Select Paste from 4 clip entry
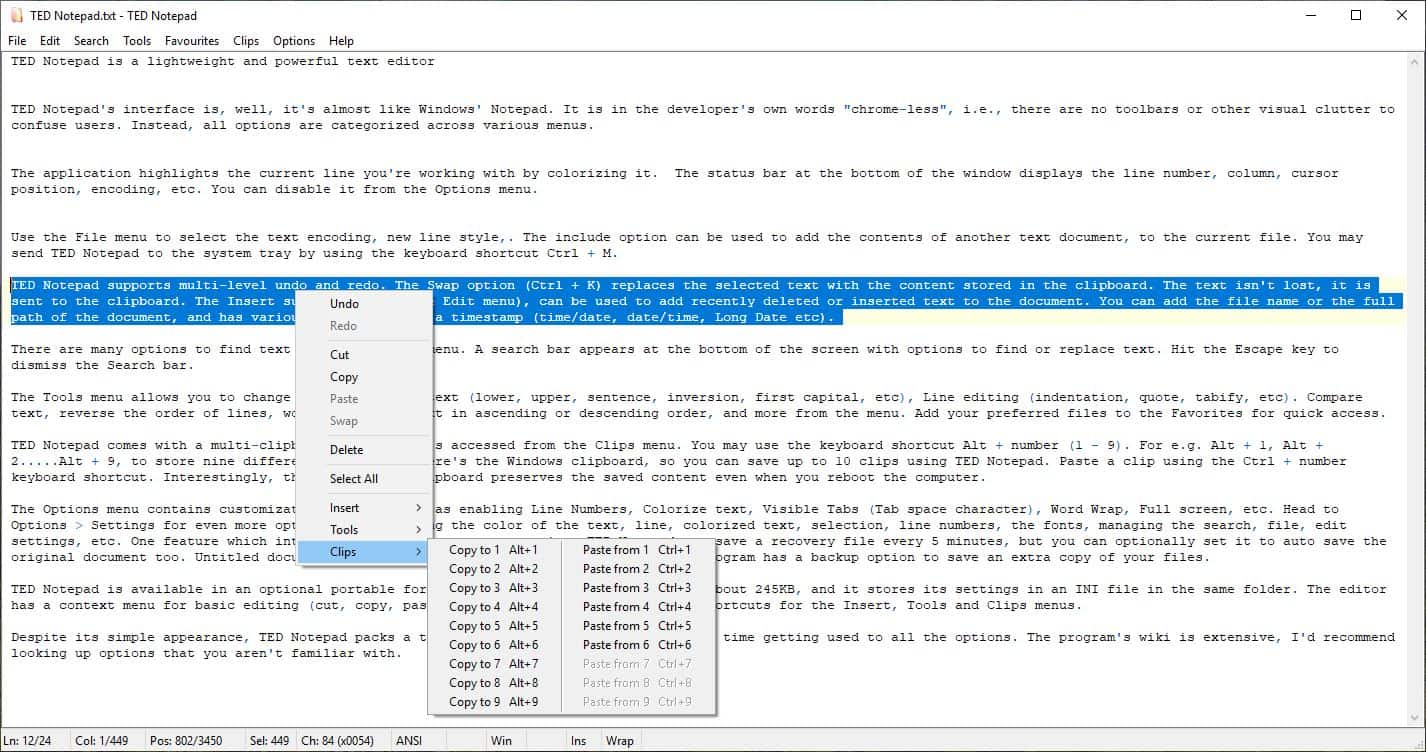Image resolution: width=1426 pixels, height=752 pixels. (638, 607)
